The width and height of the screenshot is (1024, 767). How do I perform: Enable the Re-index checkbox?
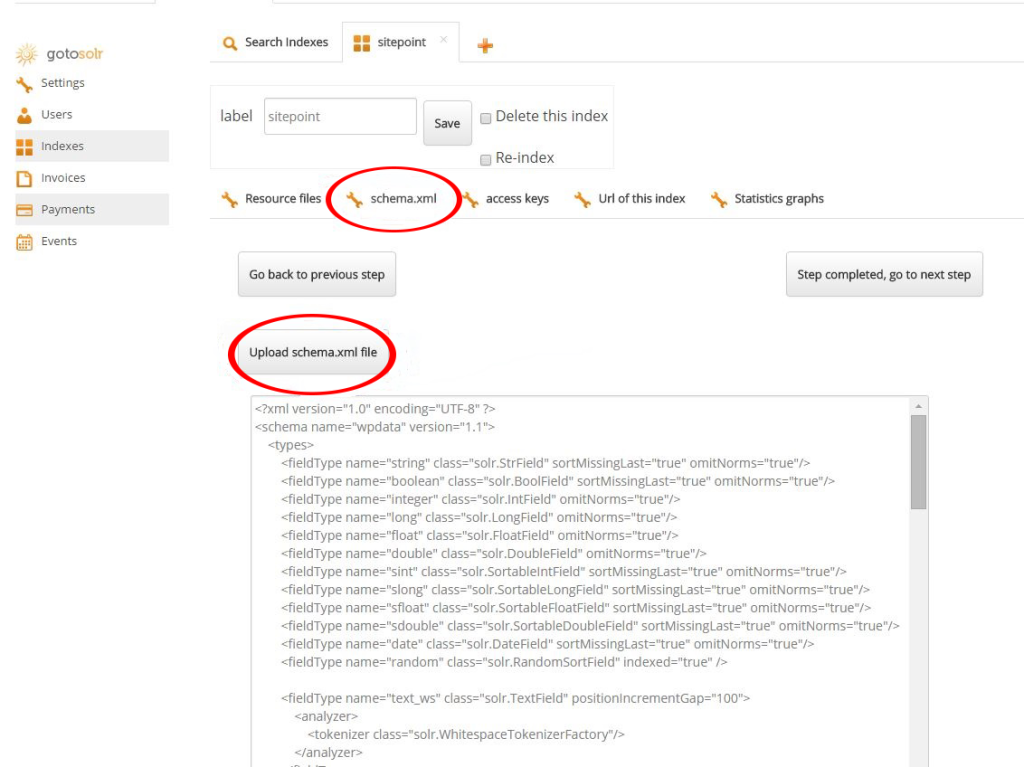click(485, 159)
